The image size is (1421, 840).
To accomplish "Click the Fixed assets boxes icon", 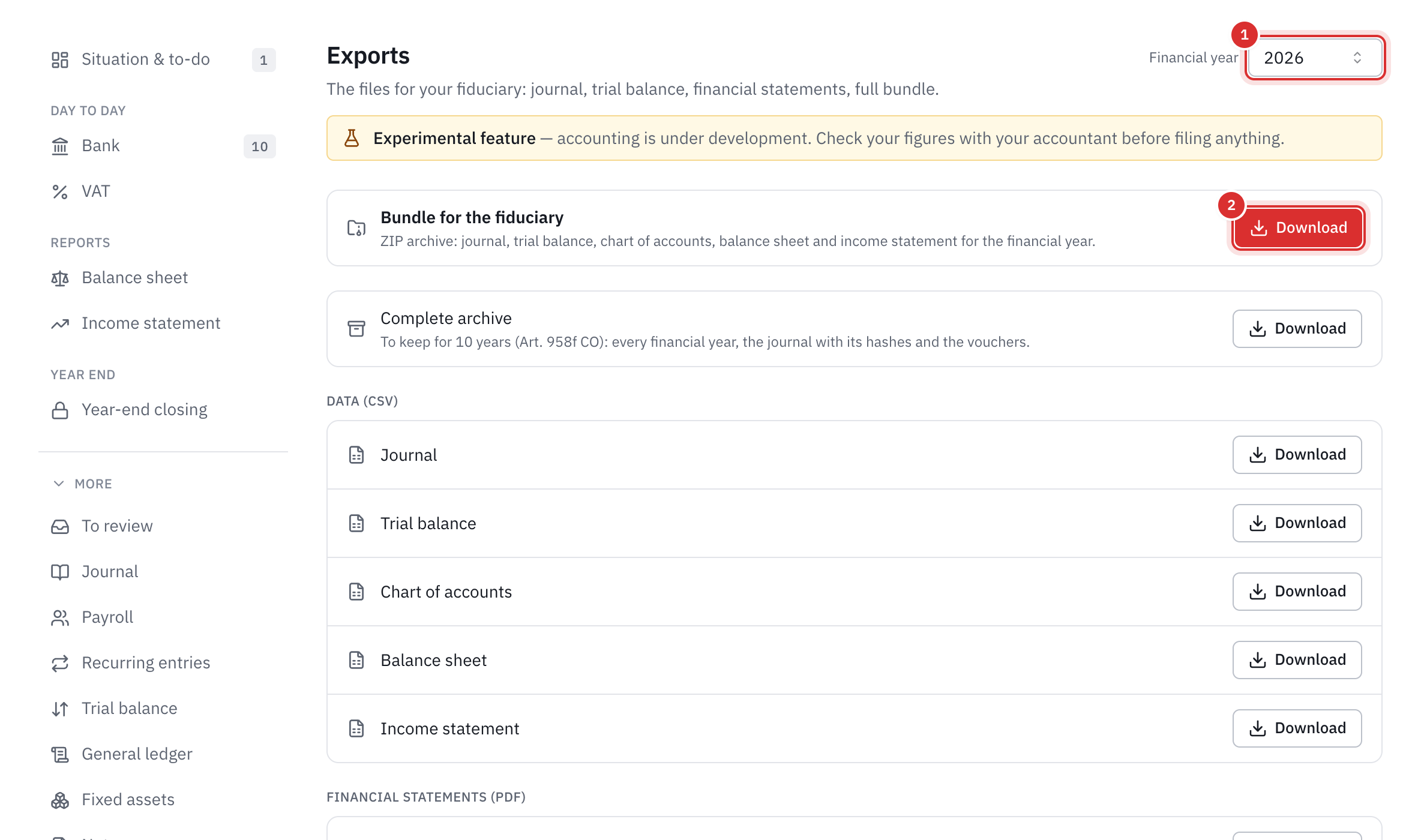I will click(60, 800).
